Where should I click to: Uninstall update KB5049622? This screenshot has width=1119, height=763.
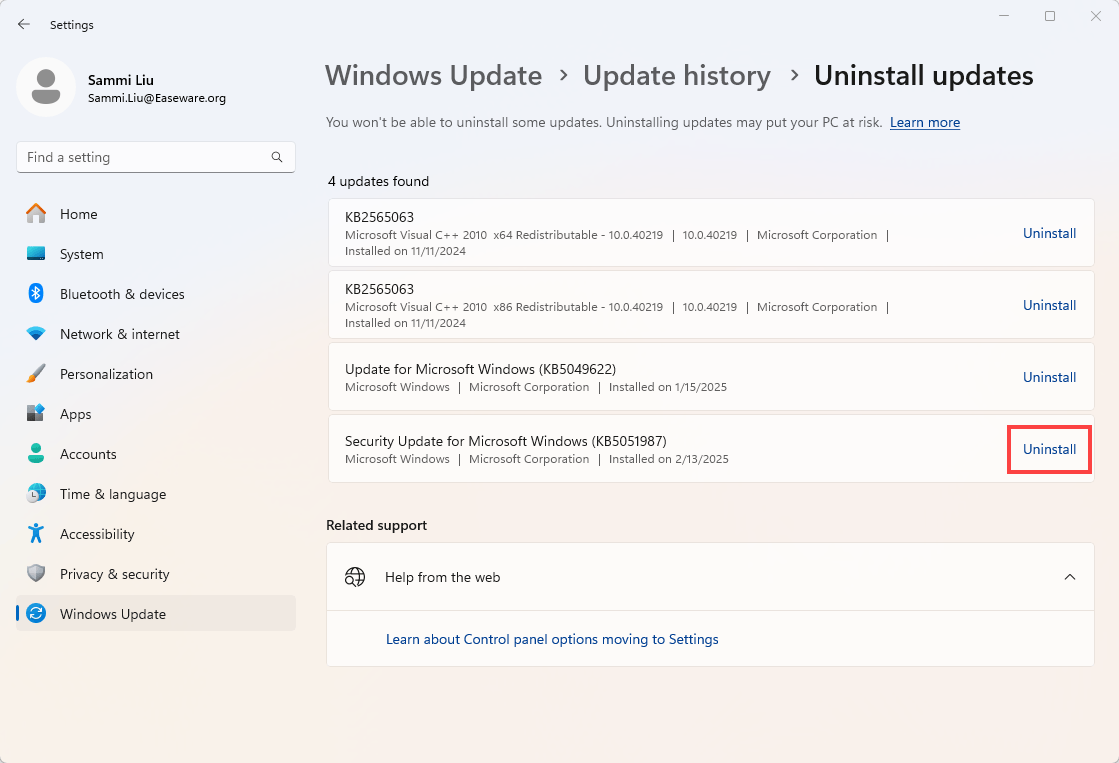1049,377
